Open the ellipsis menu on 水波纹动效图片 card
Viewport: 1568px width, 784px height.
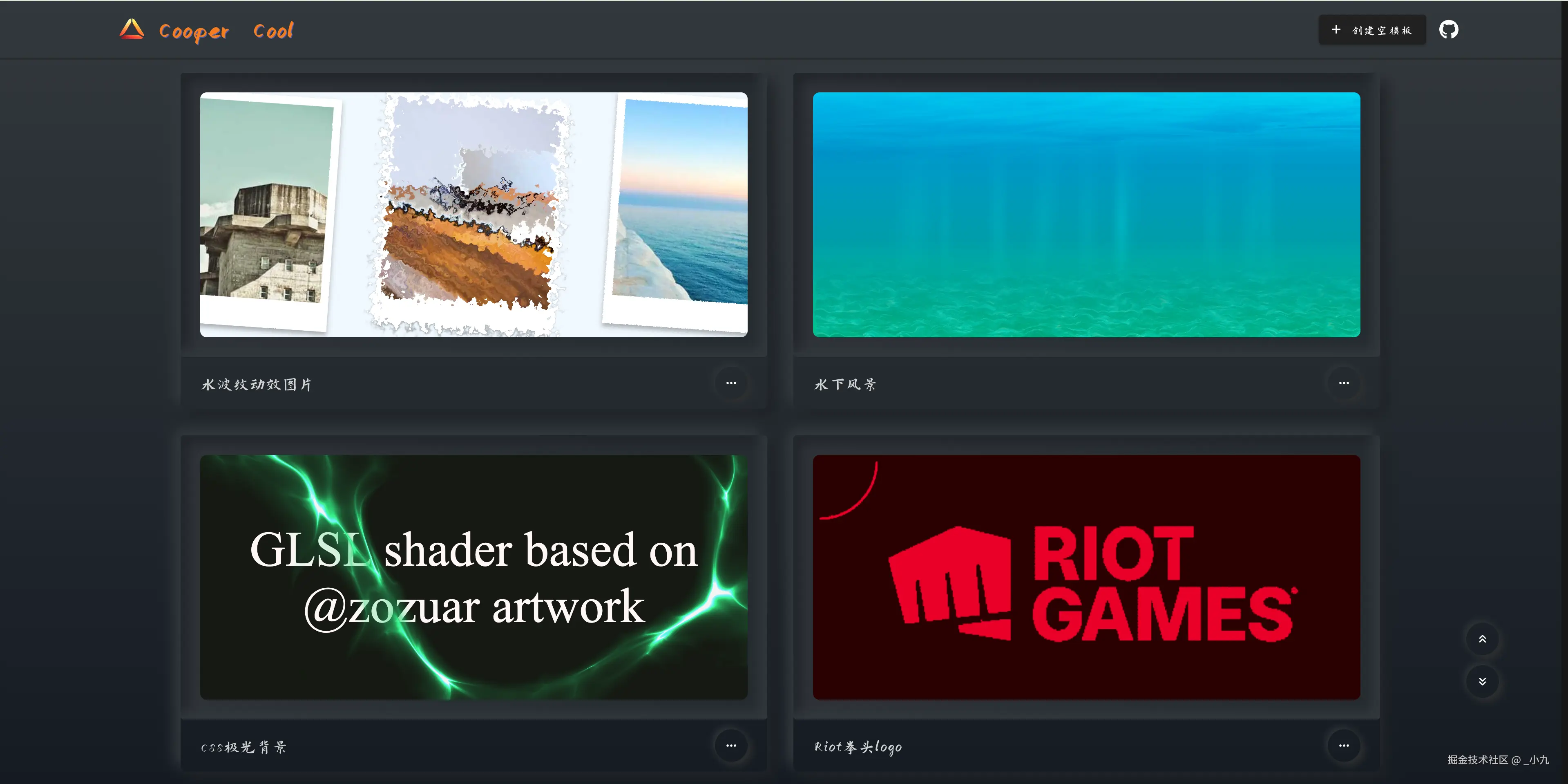coord(732,383)
